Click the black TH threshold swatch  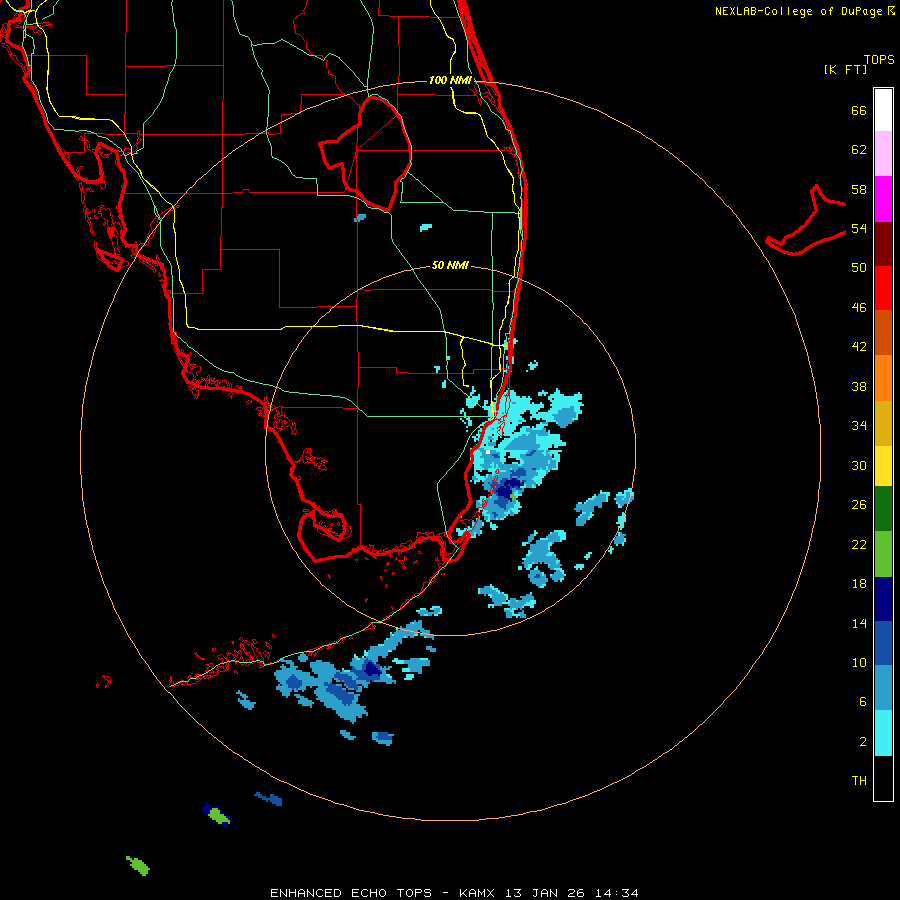pyautogui.click(x=883, y=778)
